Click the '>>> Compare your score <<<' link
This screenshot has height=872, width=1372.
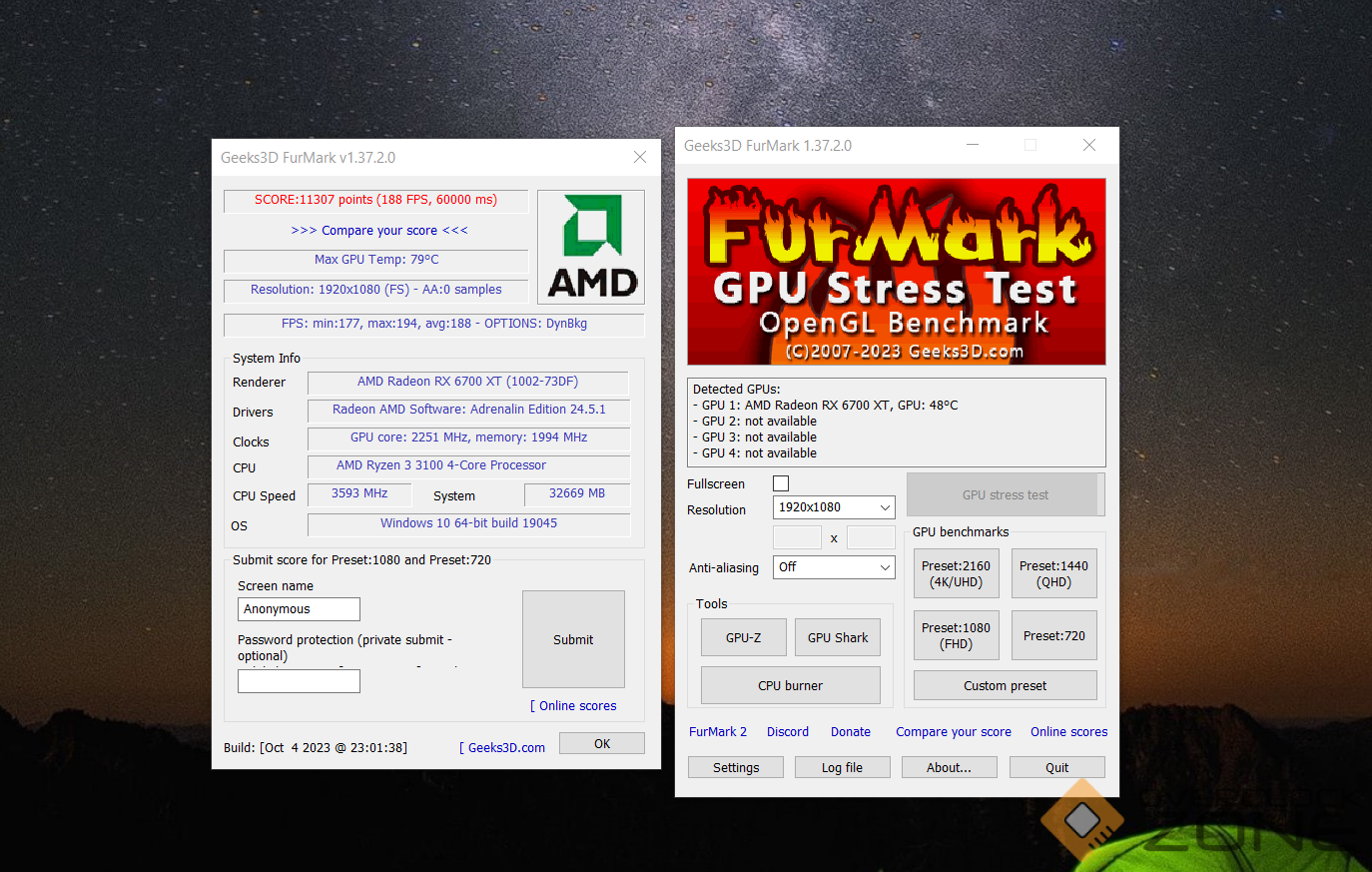[379, 231]
